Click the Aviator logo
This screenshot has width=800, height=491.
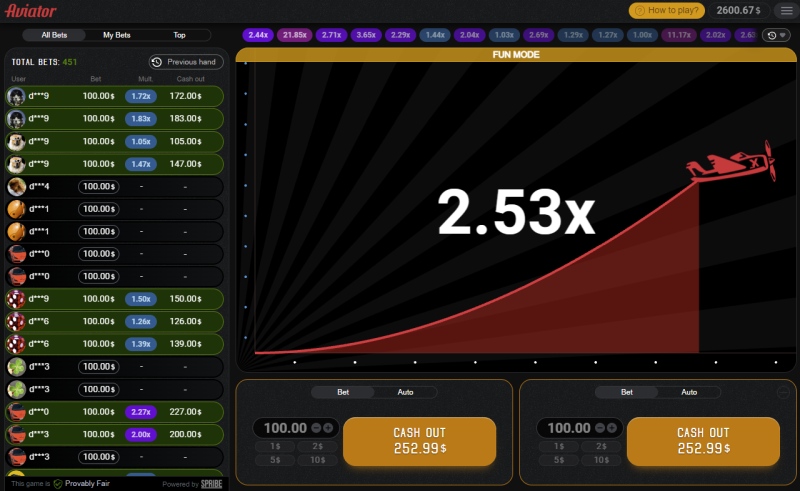click(x=31, y=10)
